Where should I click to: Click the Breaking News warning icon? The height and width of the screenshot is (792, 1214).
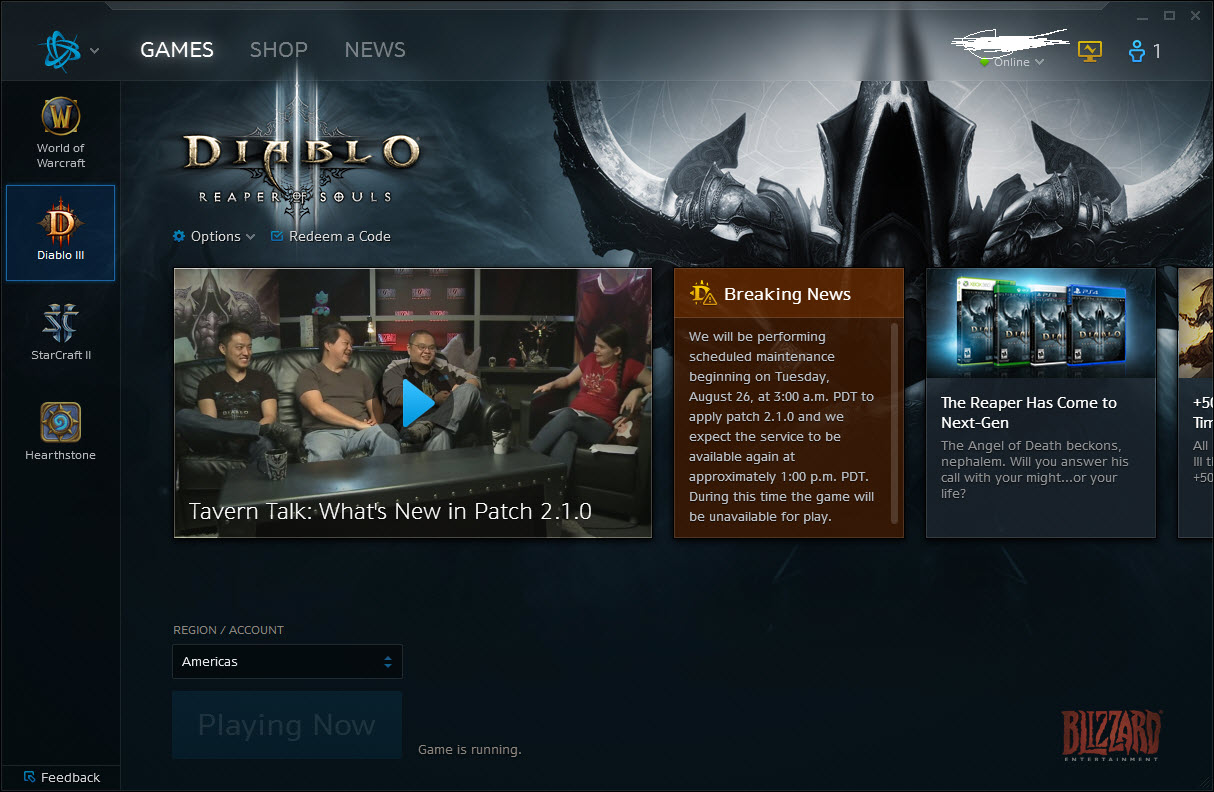click(x=704, y=293)
